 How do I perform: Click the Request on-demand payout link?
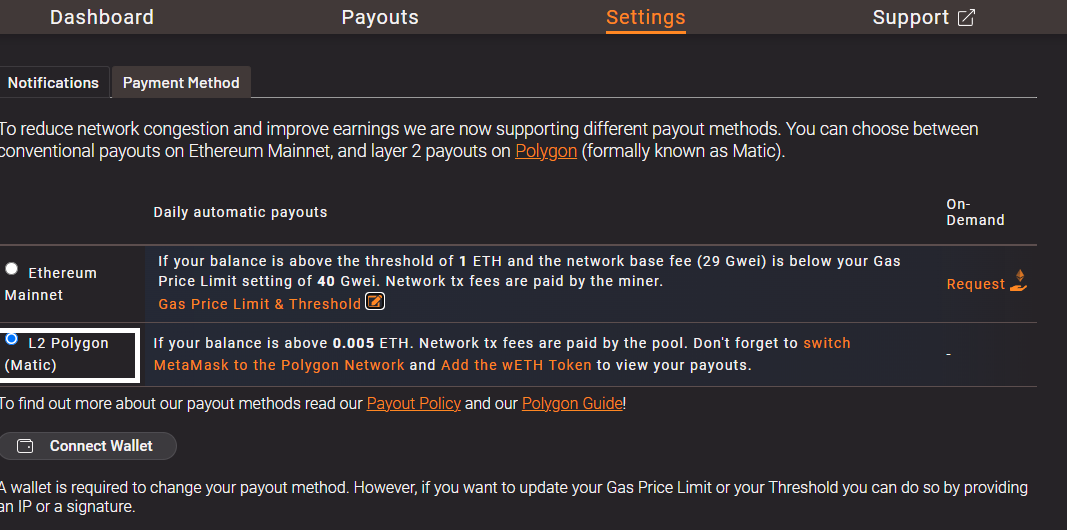tap(975, 284)
